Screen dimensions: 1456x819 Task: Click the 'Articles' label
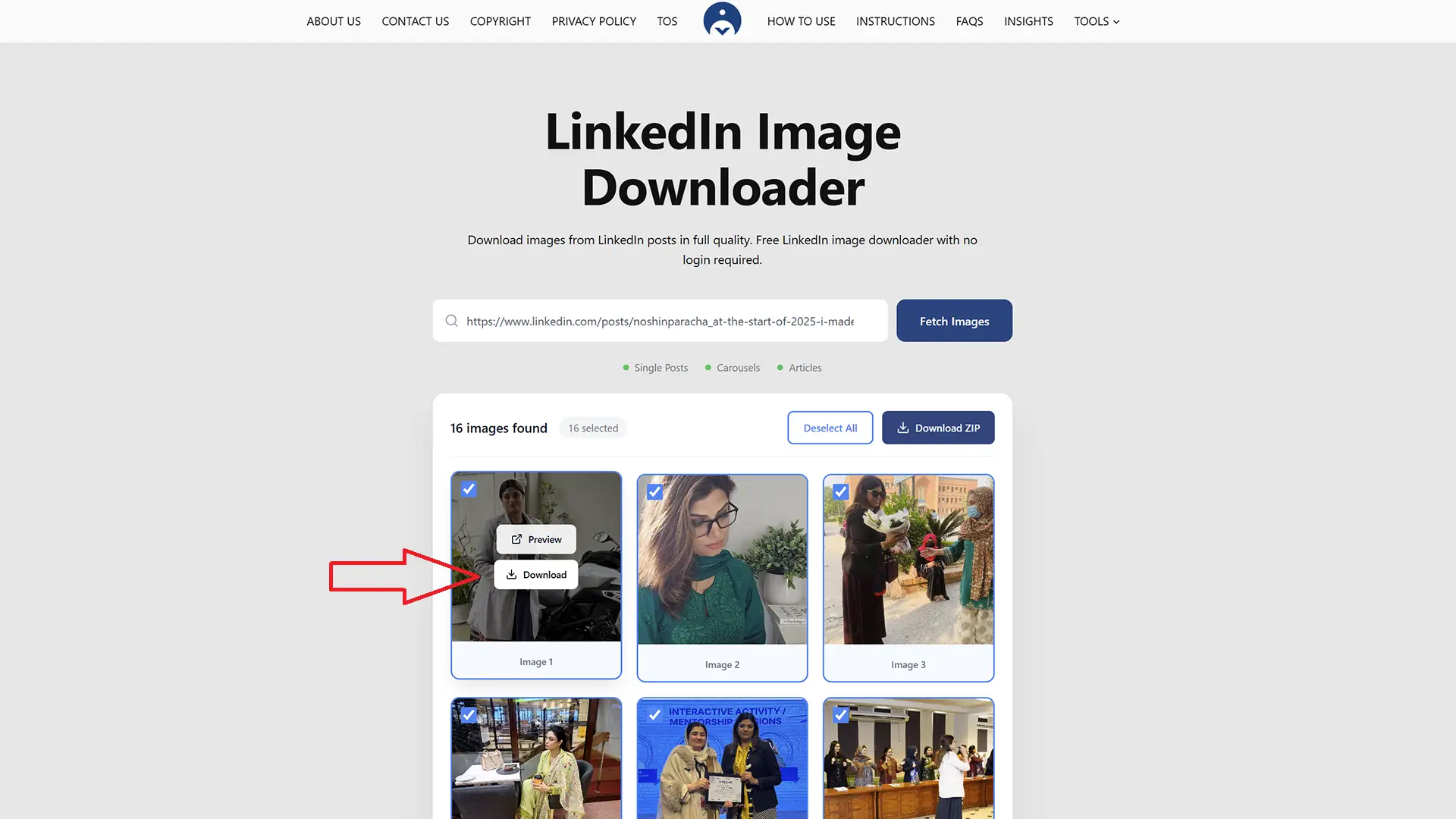(805, 368)
